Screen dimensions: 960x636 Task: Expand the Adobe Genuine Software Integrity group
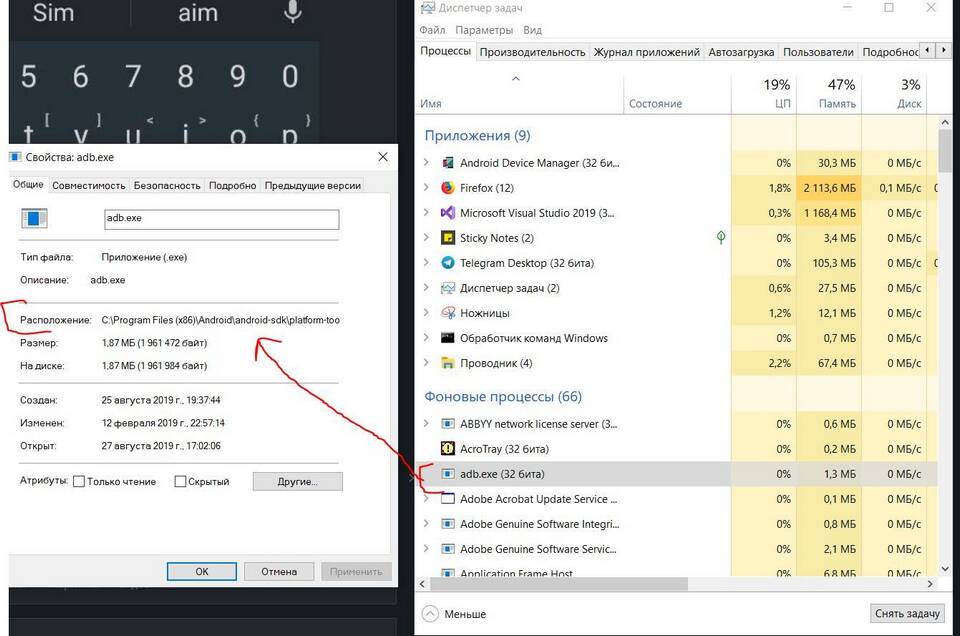click(426, 524)
